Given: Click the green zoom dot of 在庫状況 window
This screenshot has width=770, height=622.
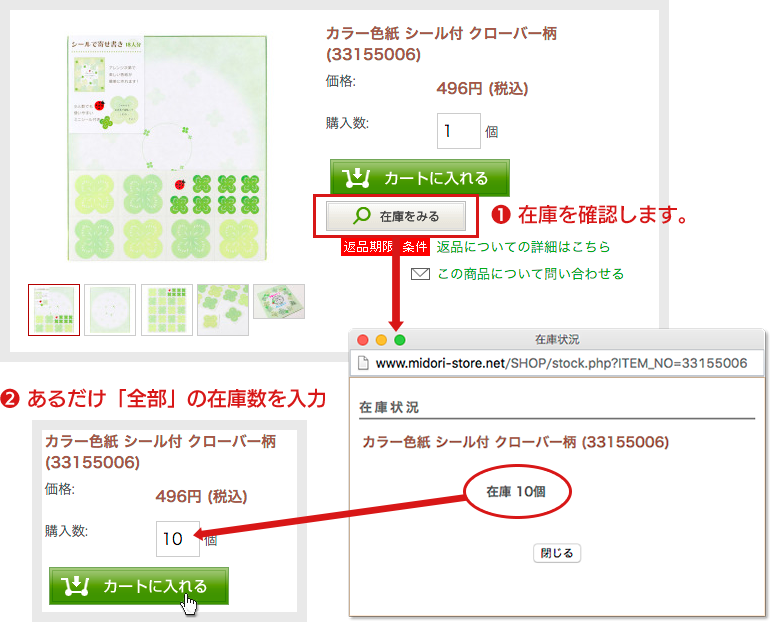Looking at the screenshot, I should pos(400,340).
